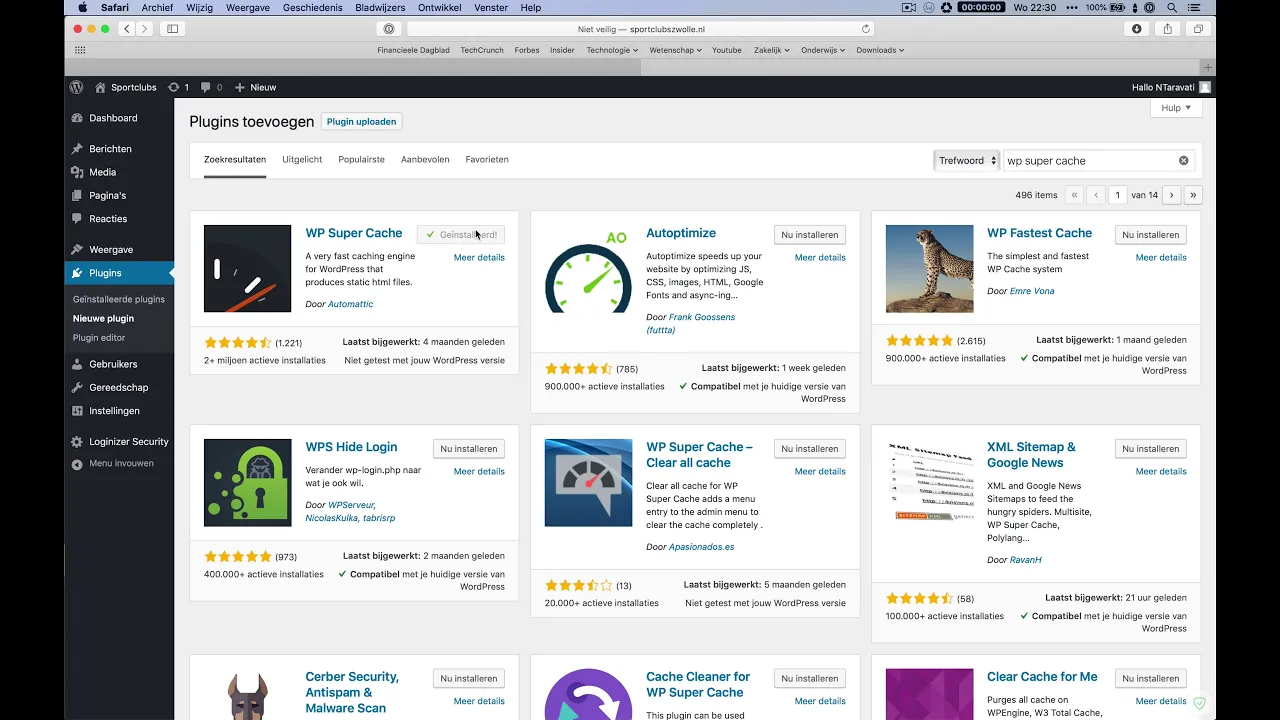Open the Onderwijs bookmarks folder dropdown

click(x=822, y=50)
